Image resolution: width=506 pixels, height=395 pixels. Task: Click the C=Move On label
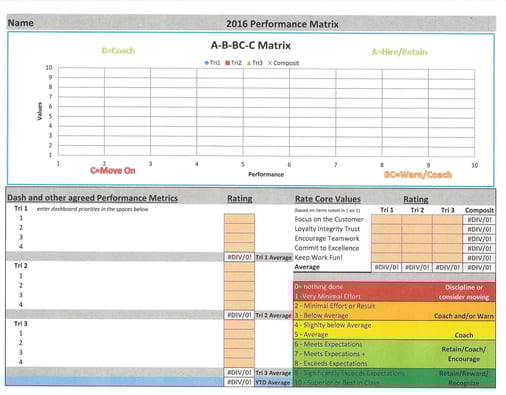tap(113, 171)
